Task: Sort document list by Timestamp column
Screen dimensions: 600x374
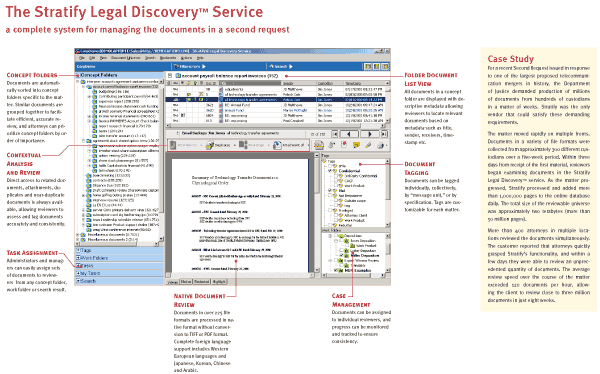Action: (x=364, y=83)
